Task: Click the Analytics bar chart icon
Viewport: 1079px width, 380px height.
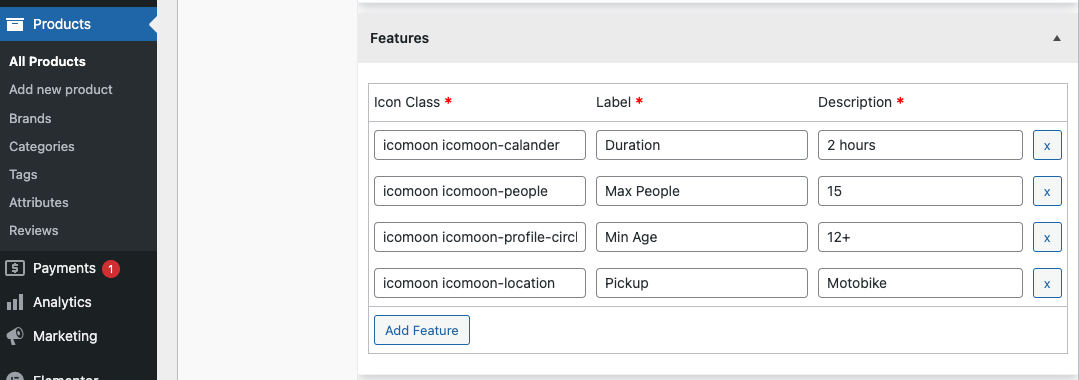Action: (x=15, y=302)
